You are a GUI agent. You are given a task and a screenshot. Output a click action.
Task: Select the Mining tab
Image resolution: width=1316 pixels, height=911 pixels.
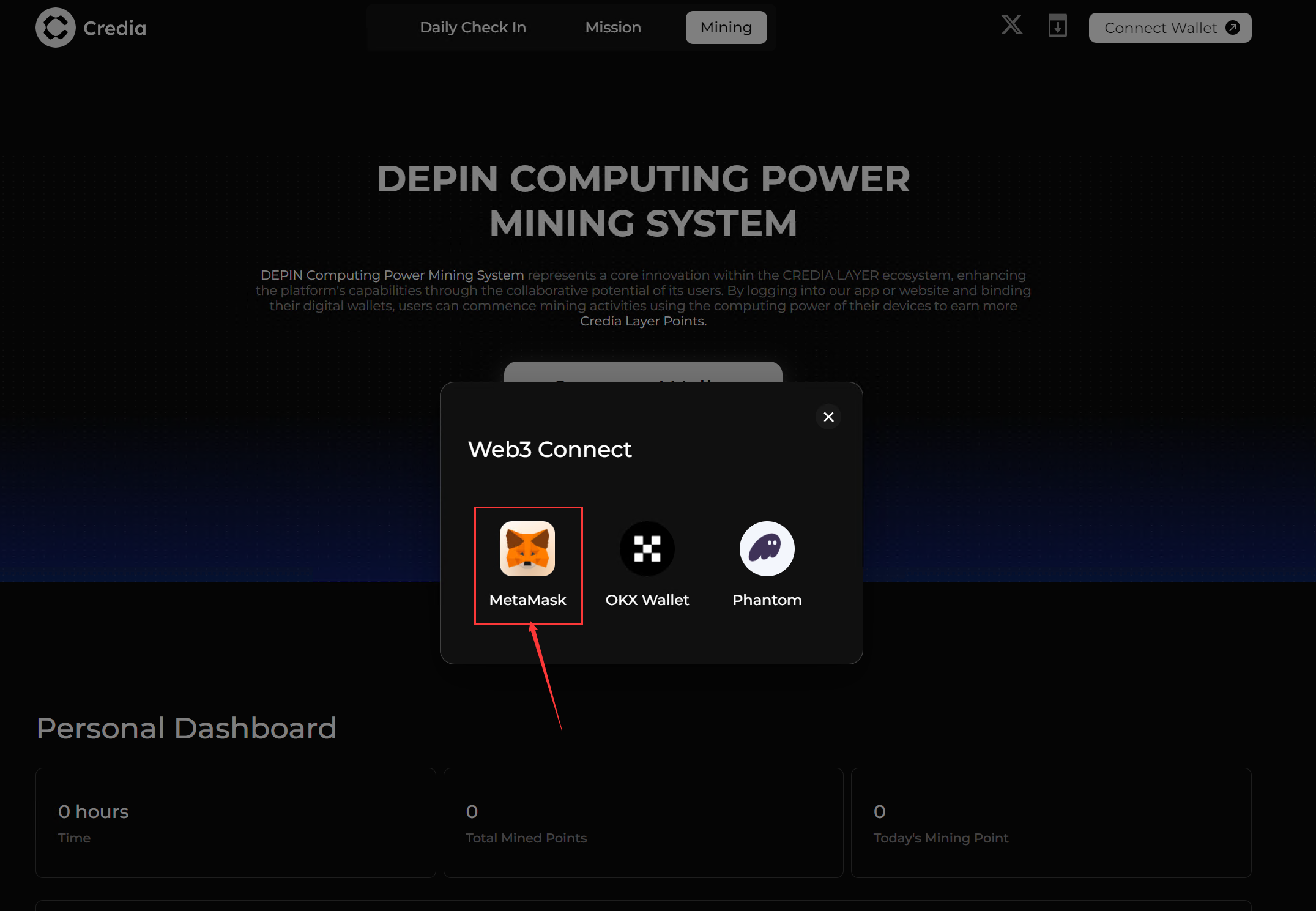(x=726, y=28)
